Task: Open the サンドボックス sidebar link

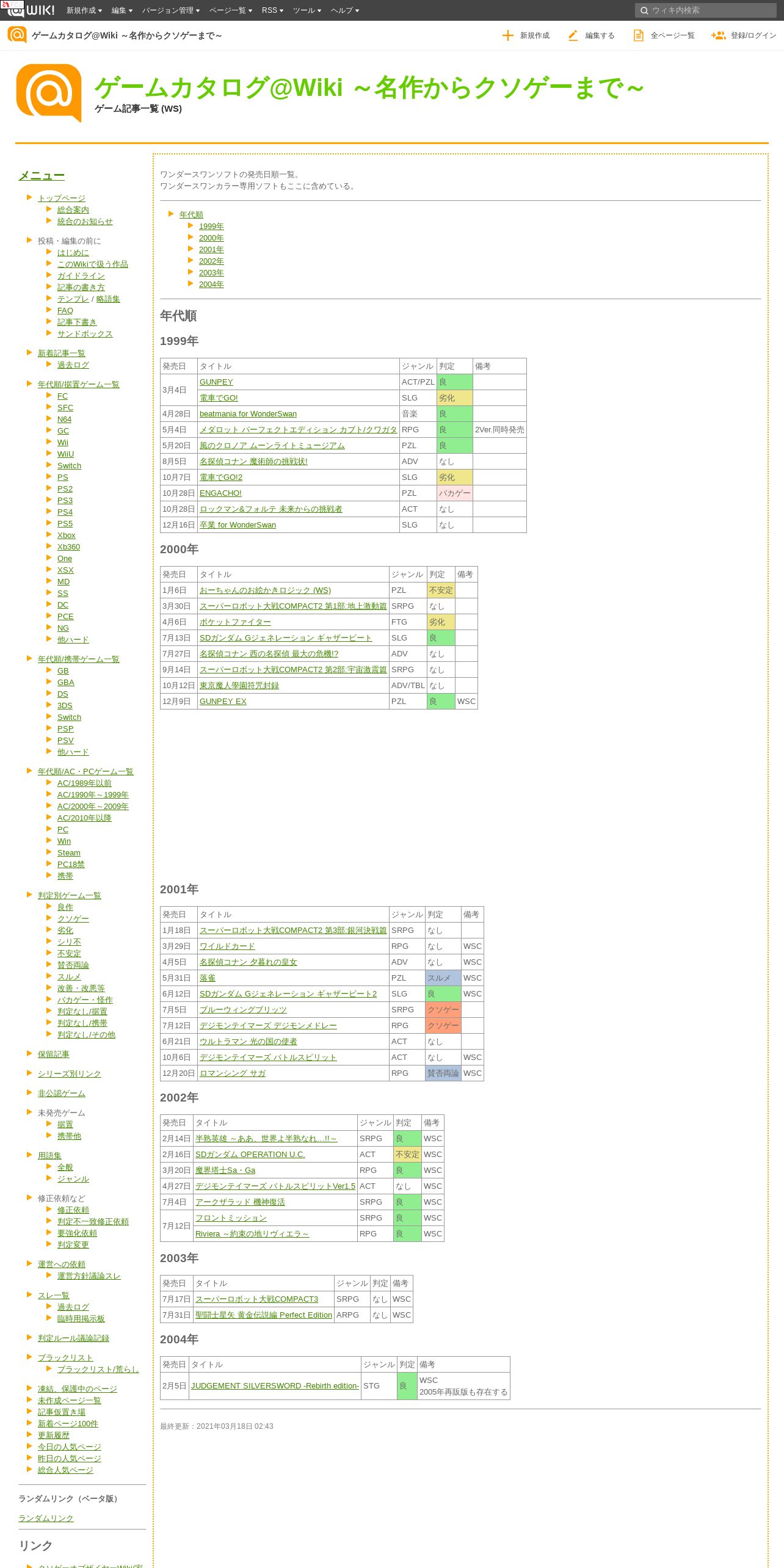Action: click(x=85, y=334)
